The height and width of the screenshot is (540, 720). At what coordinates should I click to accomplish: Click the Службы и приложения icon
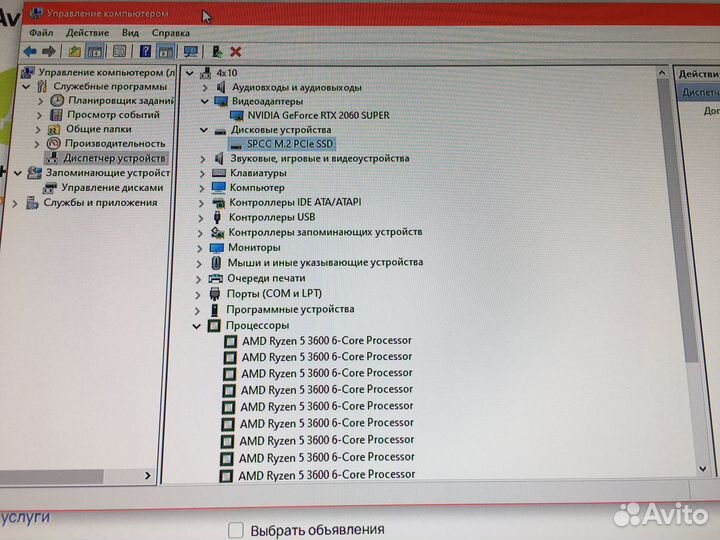(32, 202)
